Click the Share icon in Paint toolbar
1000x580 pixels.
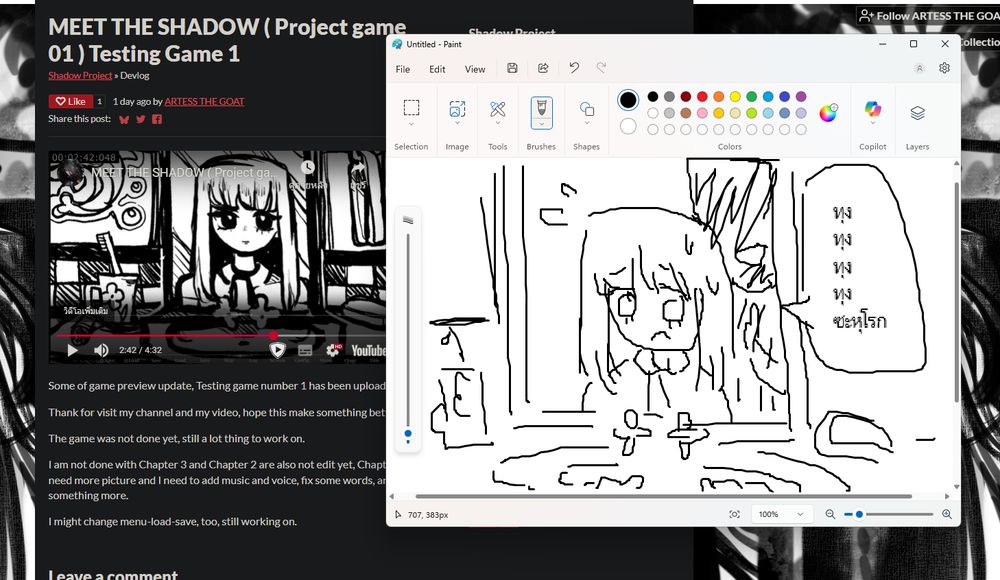coord(543,68)
